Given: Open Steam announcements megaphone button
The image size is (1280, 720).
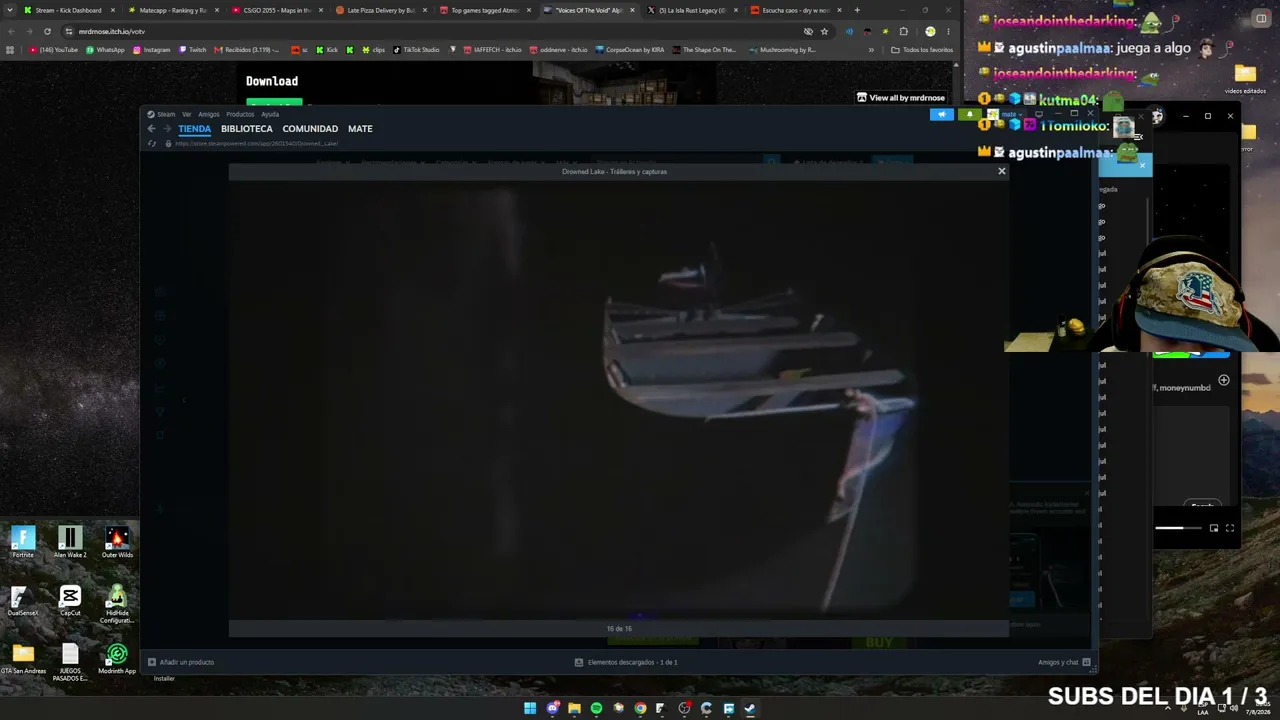Looking at the screenshot, I should pos(942,114).
